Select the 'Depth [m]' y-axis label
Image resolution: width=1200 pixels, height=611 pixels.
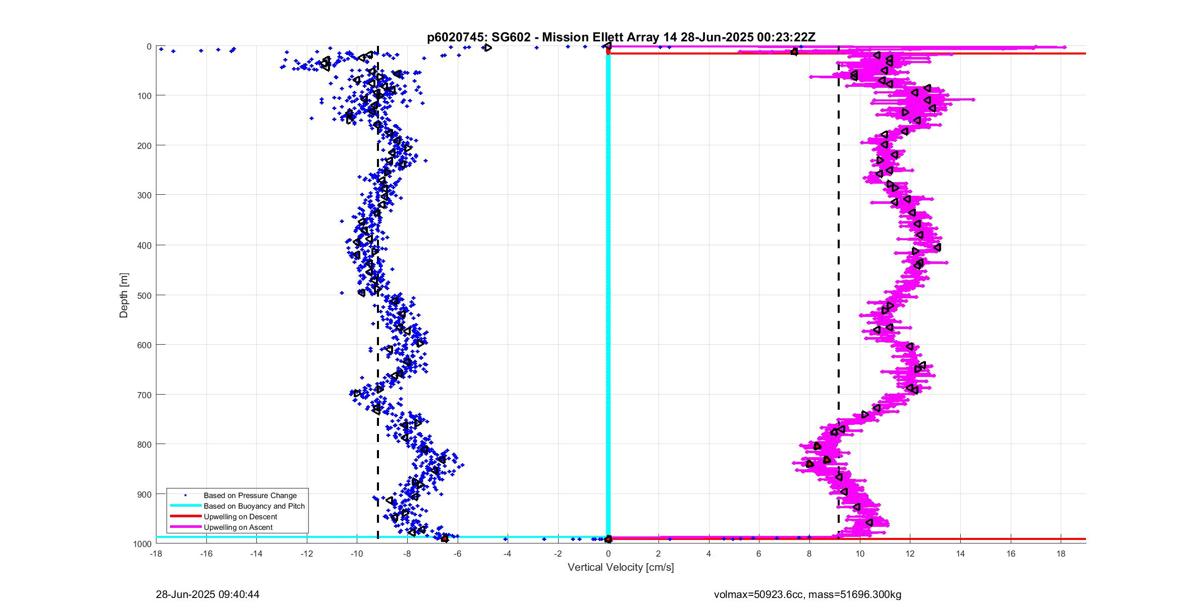click(x=124, y=295)
